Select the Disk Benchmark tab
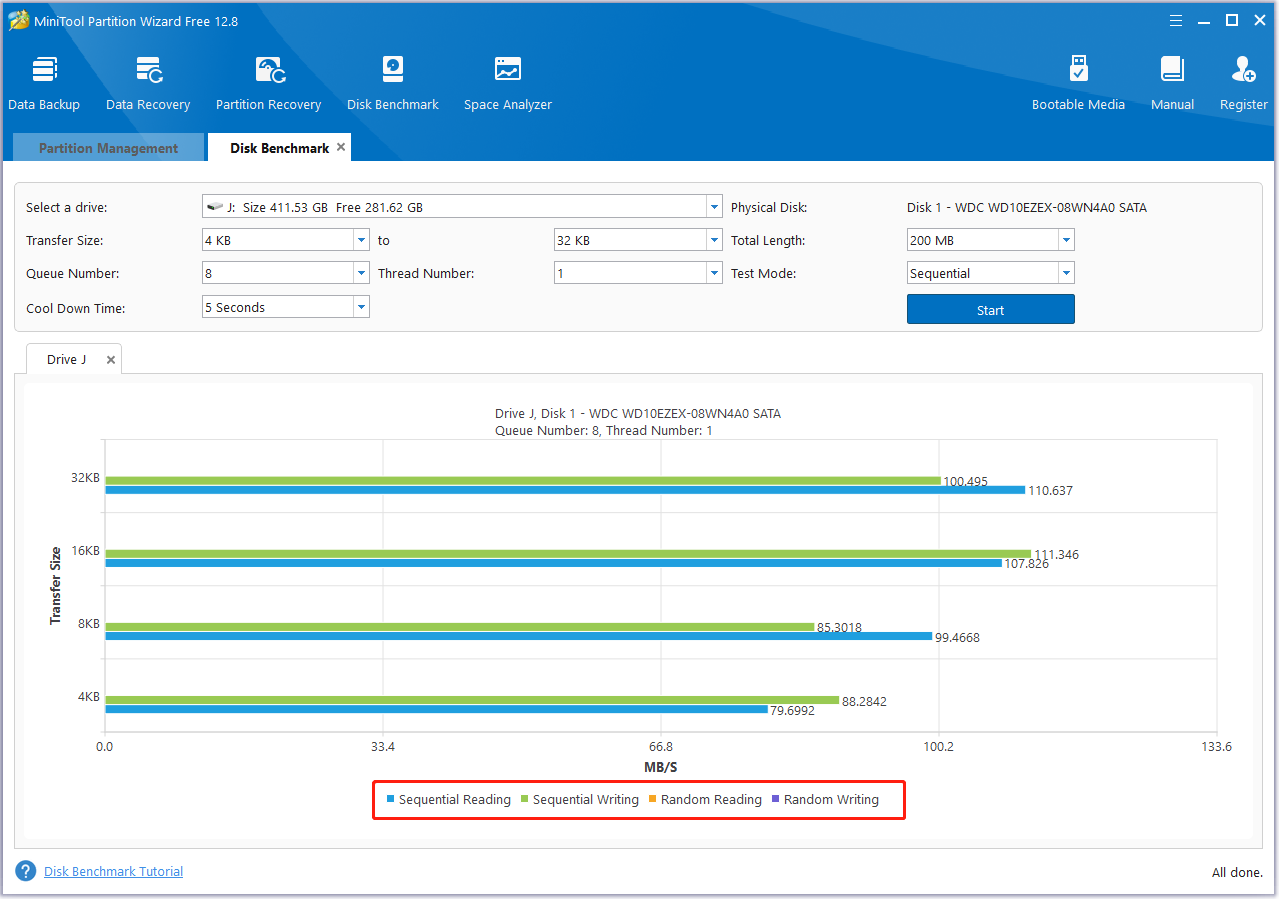Viewport: 1279px width, 900px height. tap(279, 148)
